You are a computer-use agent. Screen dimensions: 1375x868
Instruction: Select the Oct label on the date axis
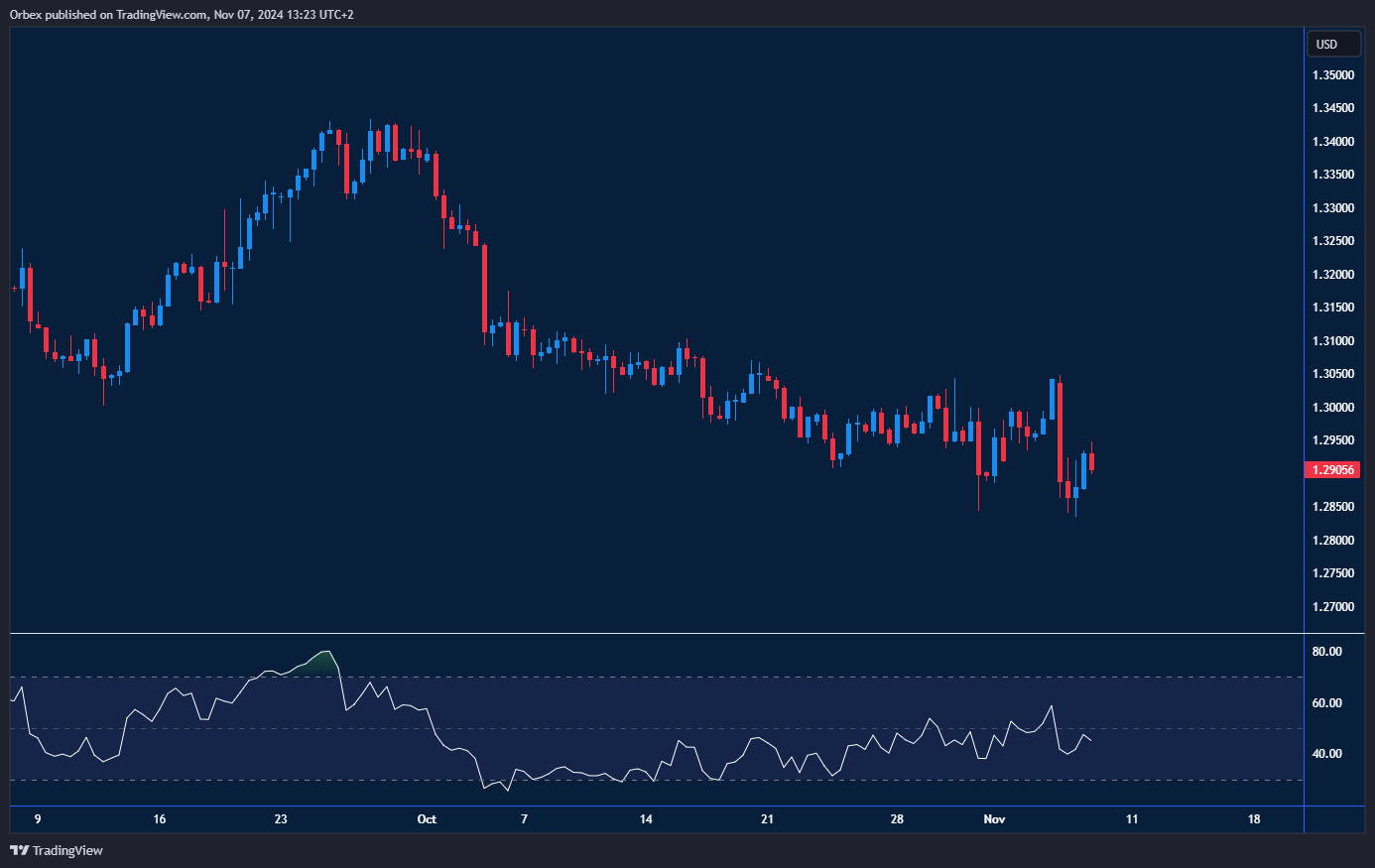coord(427,819)
